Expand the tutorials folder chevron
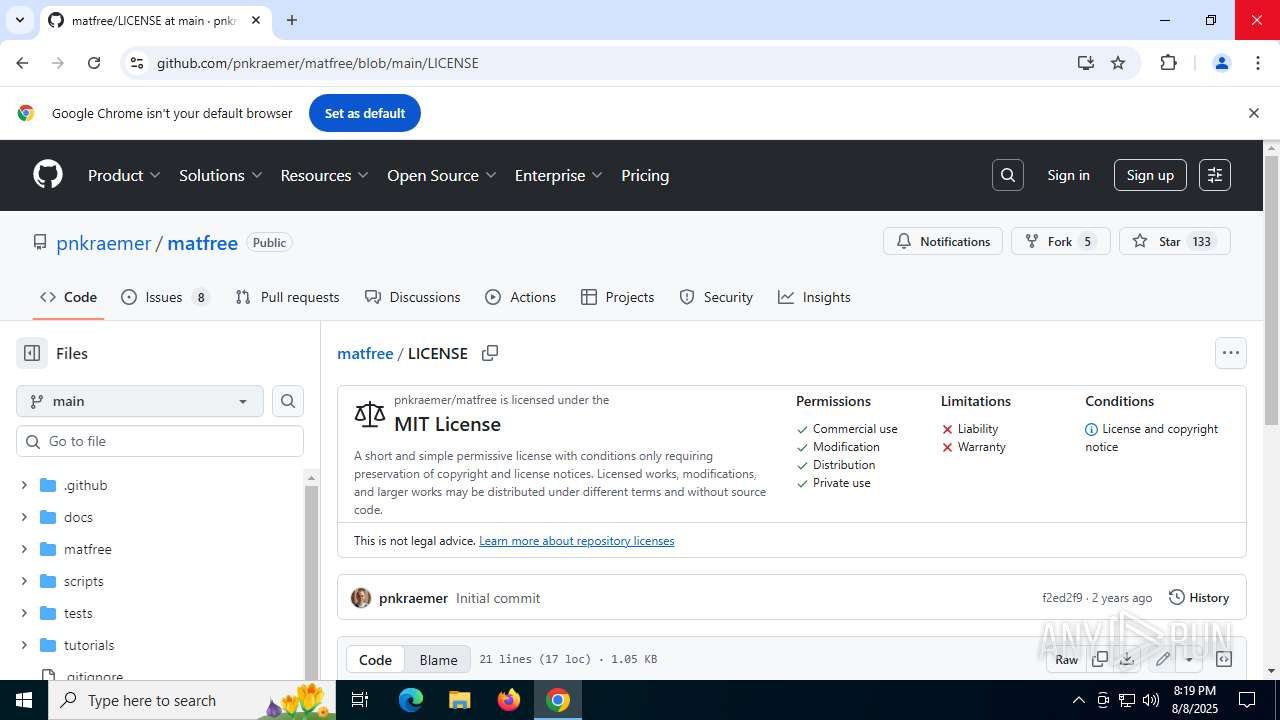 coord(24,645)
